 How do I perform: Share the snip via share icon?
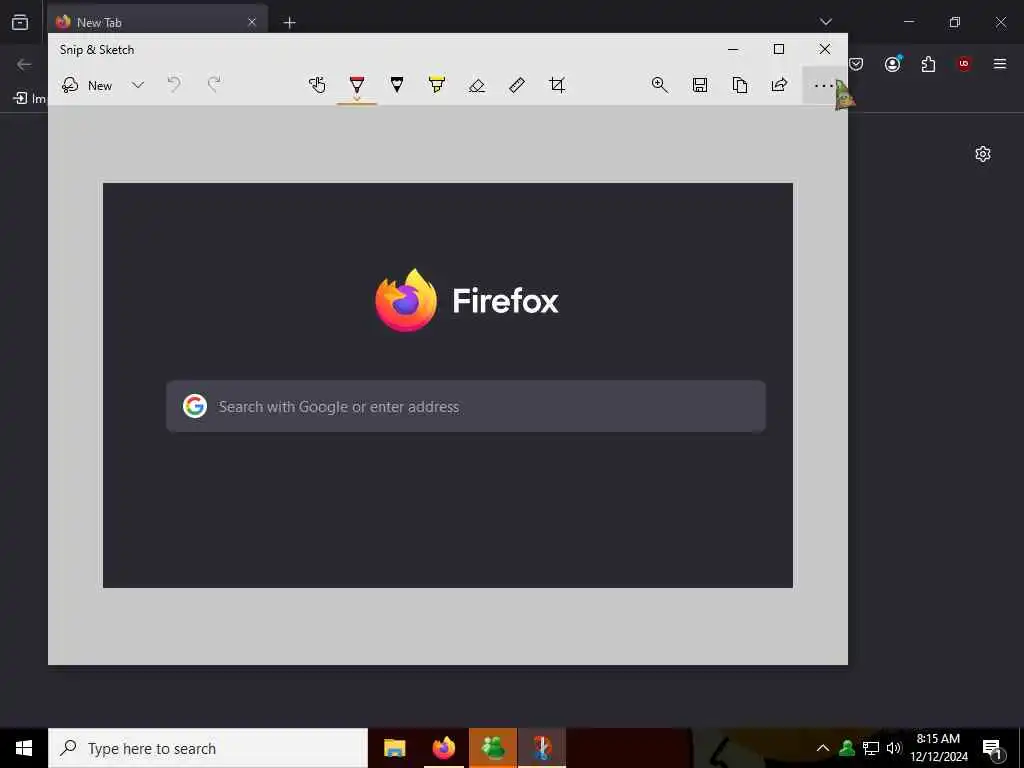780,85
